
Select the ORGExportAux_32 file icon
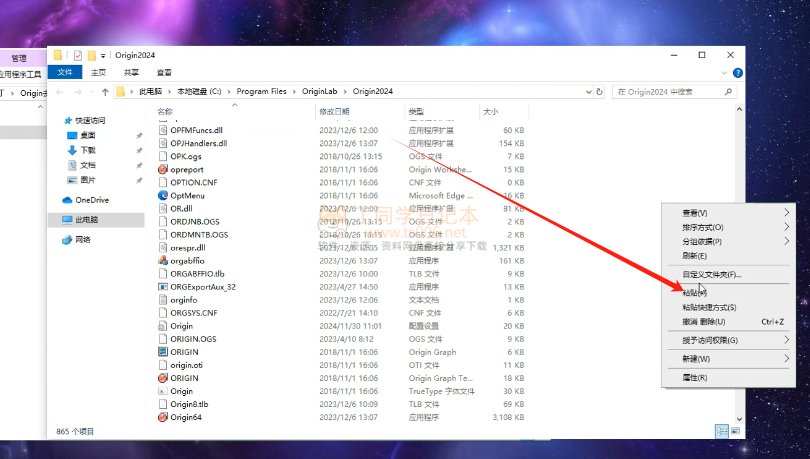(163, 287)
